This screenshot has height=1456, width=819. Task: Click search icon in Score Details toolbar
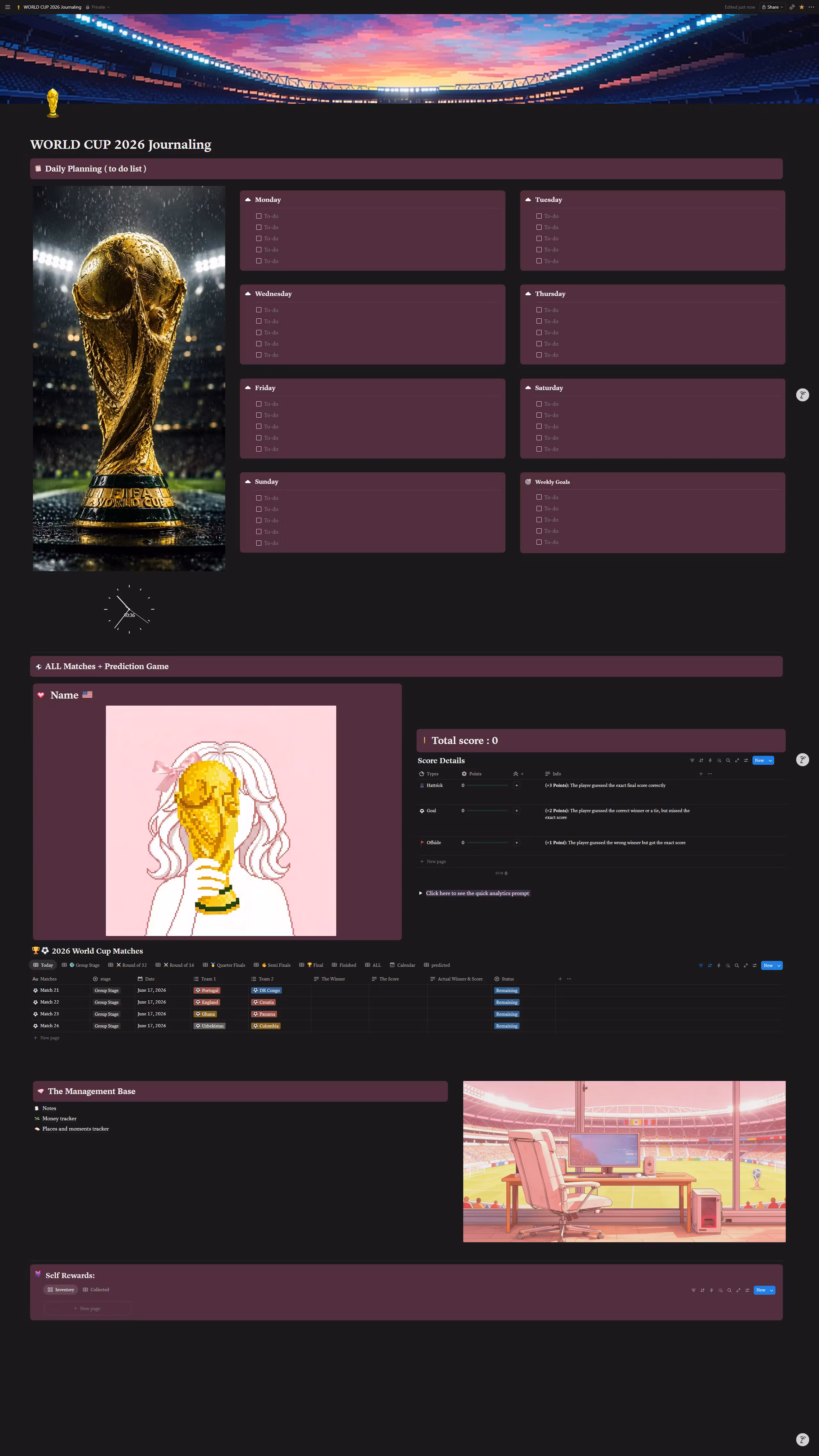point(728,761)
